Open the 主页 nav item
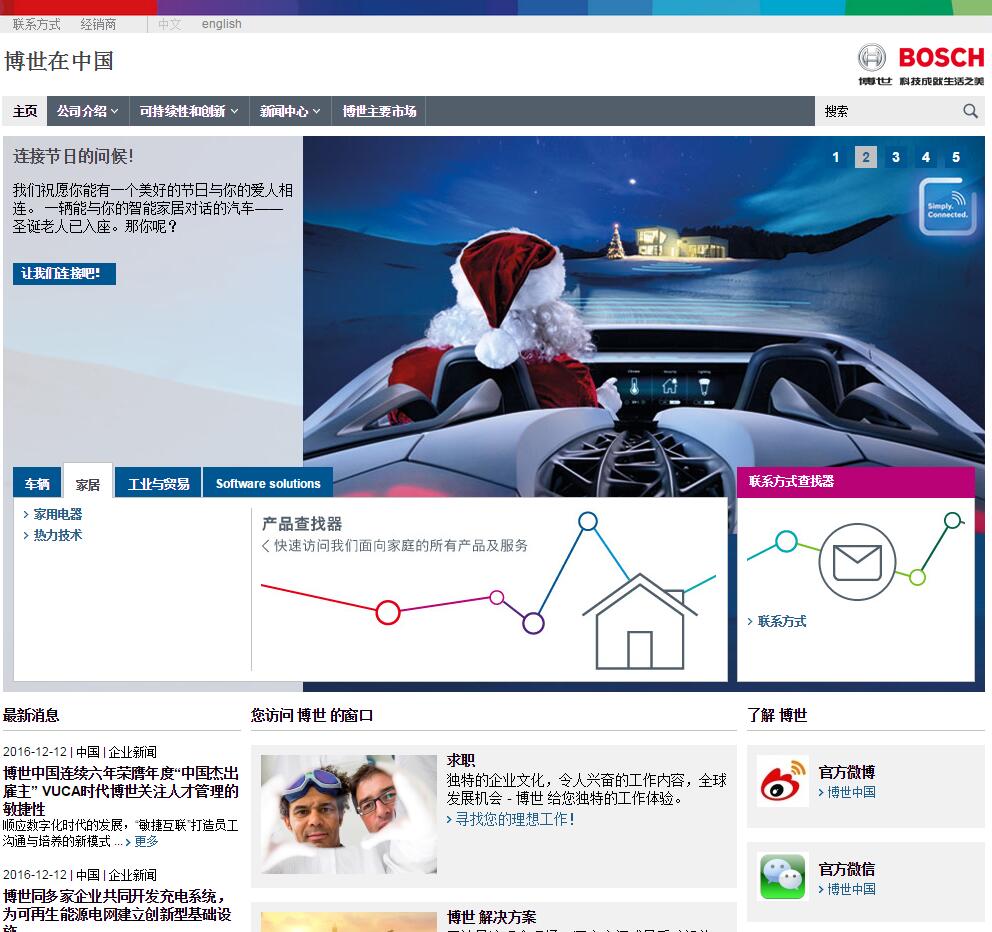Screen dimensions: 992x932 pos(25,111)
